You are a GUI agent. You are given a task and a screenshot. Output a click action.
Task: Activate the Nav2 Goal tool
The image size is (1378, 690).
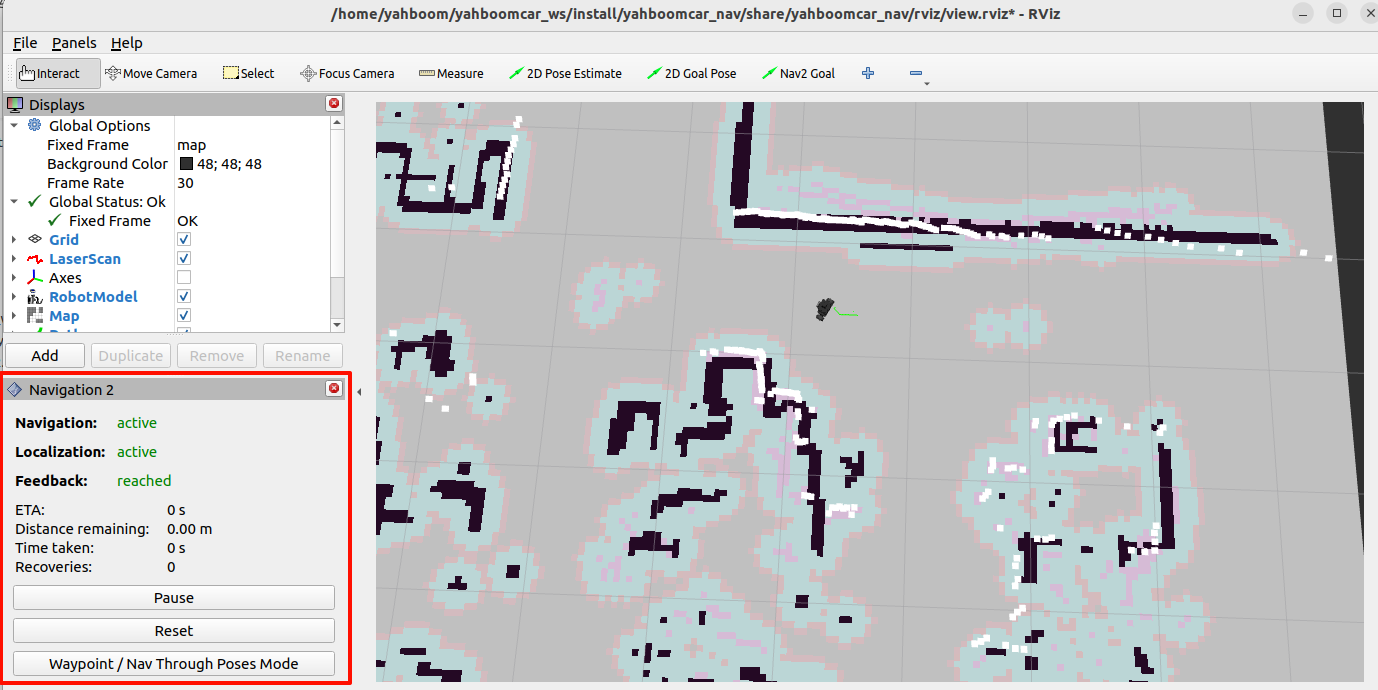[x=798, y=73]
